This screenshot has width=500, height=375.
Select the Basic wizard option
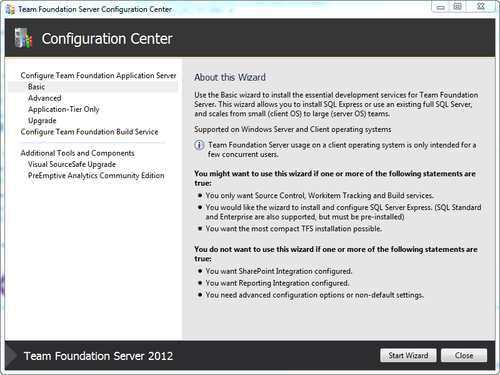(x=93, y=87)
